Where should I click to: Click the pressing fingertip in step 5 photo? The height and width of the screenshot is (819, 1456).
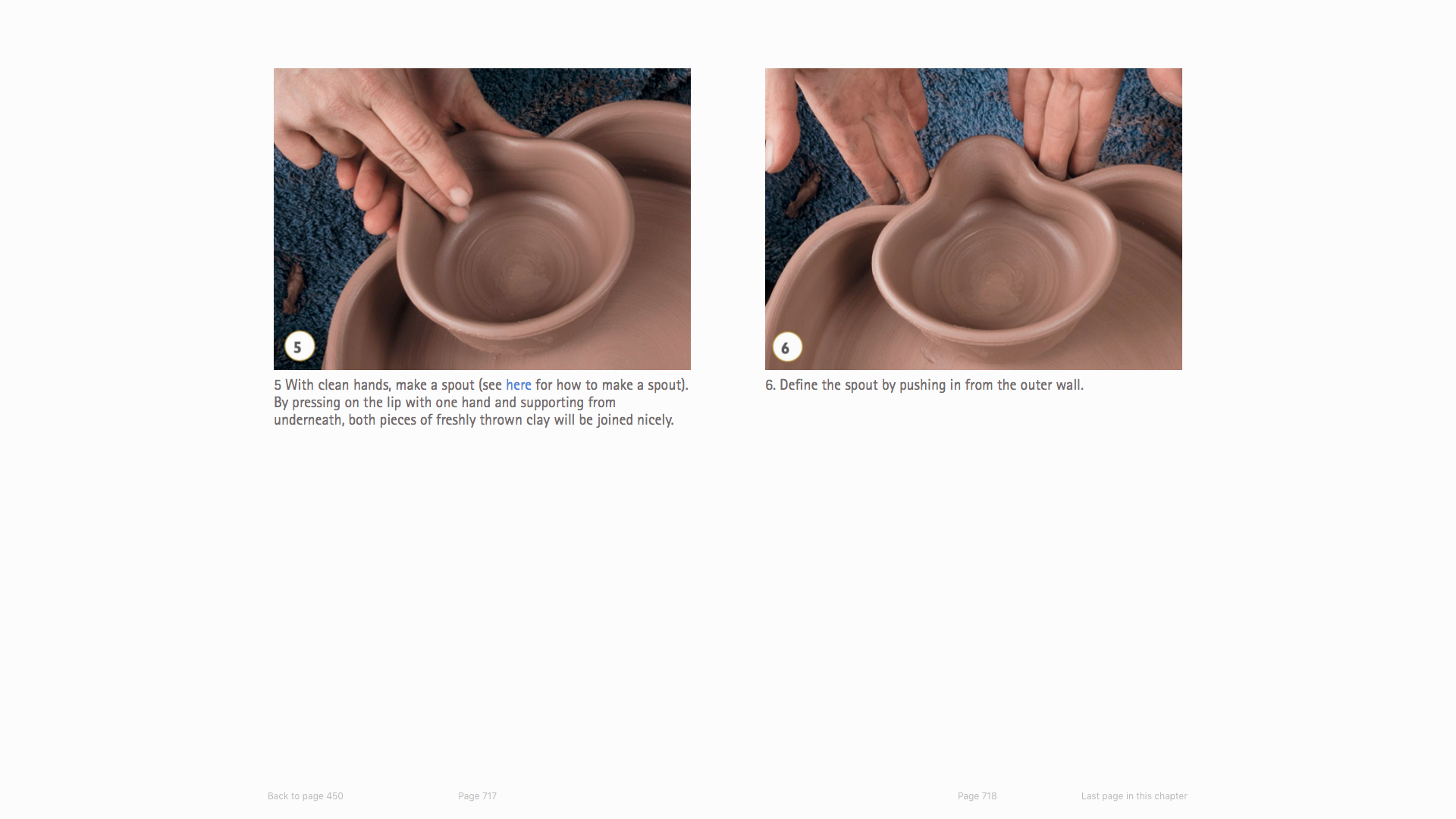coord(459,197)
